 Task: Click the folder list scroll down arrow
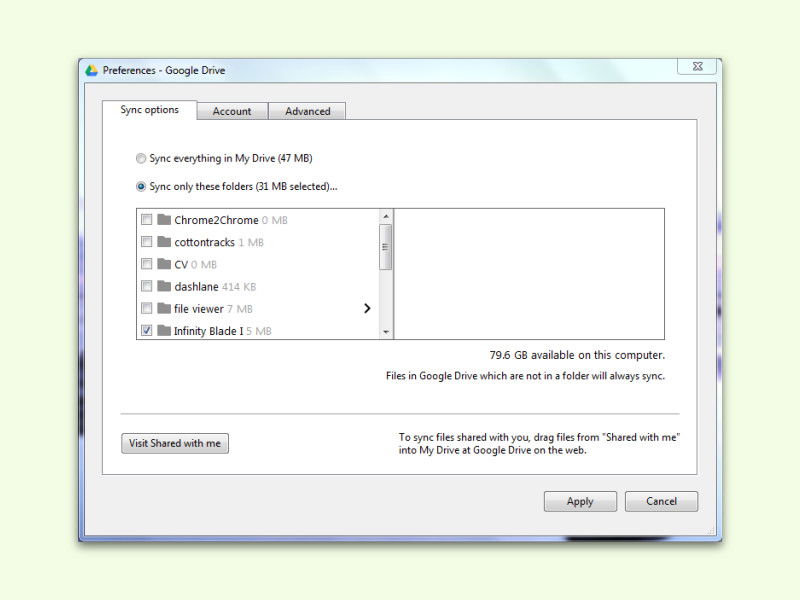(x=386, y=332)
